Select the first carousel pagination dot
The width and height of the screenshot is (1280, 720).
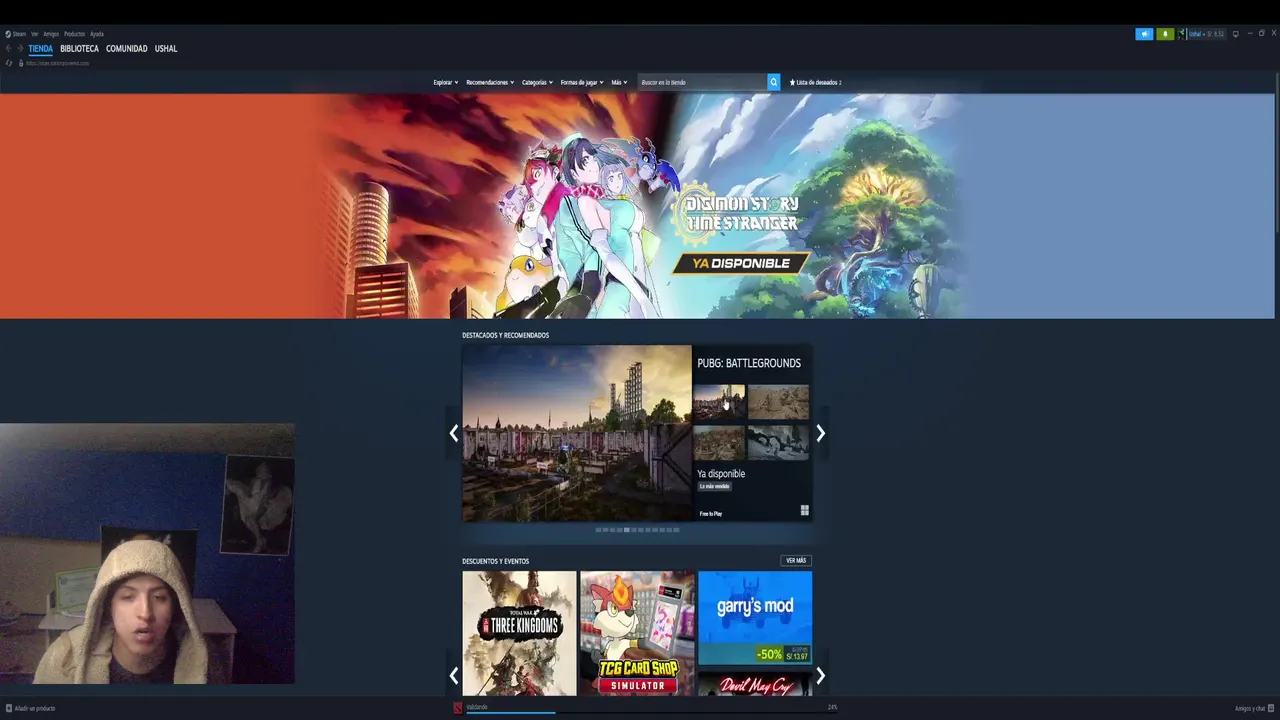598,530
